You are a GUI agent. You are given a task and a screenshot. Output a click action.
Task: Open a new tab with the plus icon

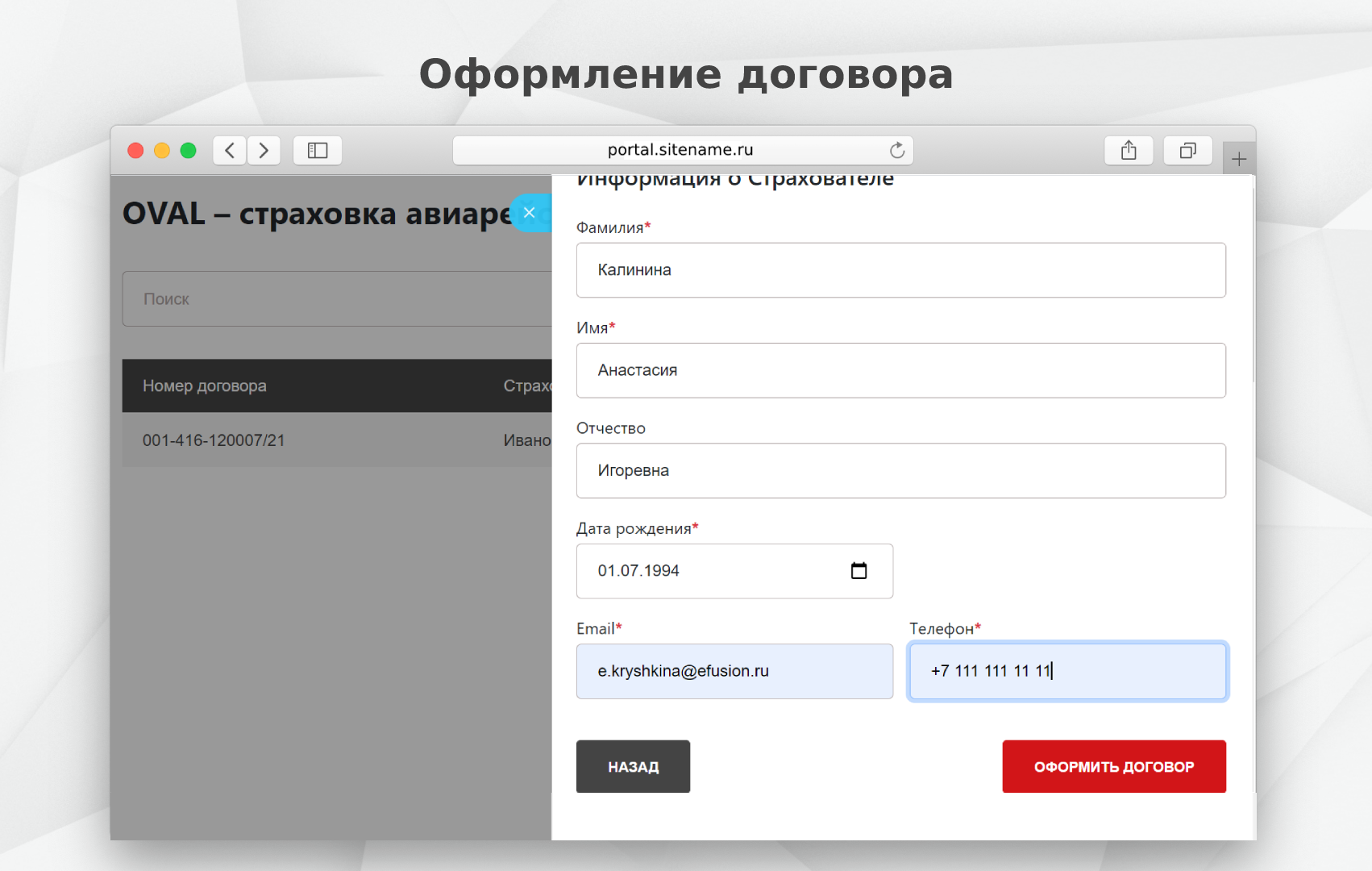coord(1239,159)
